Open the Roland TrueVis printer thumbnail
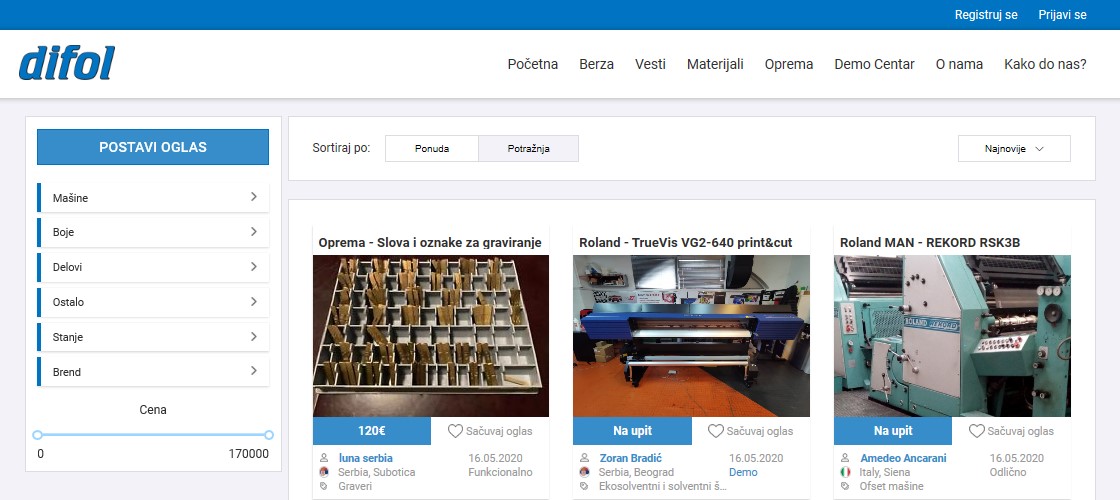Image resolution: width=1120 pixels, height=500 pixels. point(691,336)
